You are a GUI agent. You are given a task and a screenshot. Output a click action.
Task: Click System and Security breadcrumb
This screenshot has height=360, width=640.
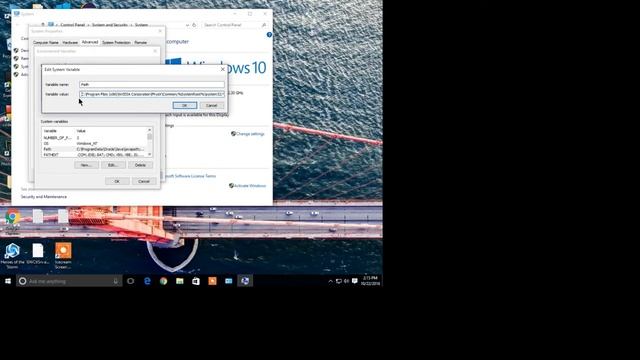[110, 25]
